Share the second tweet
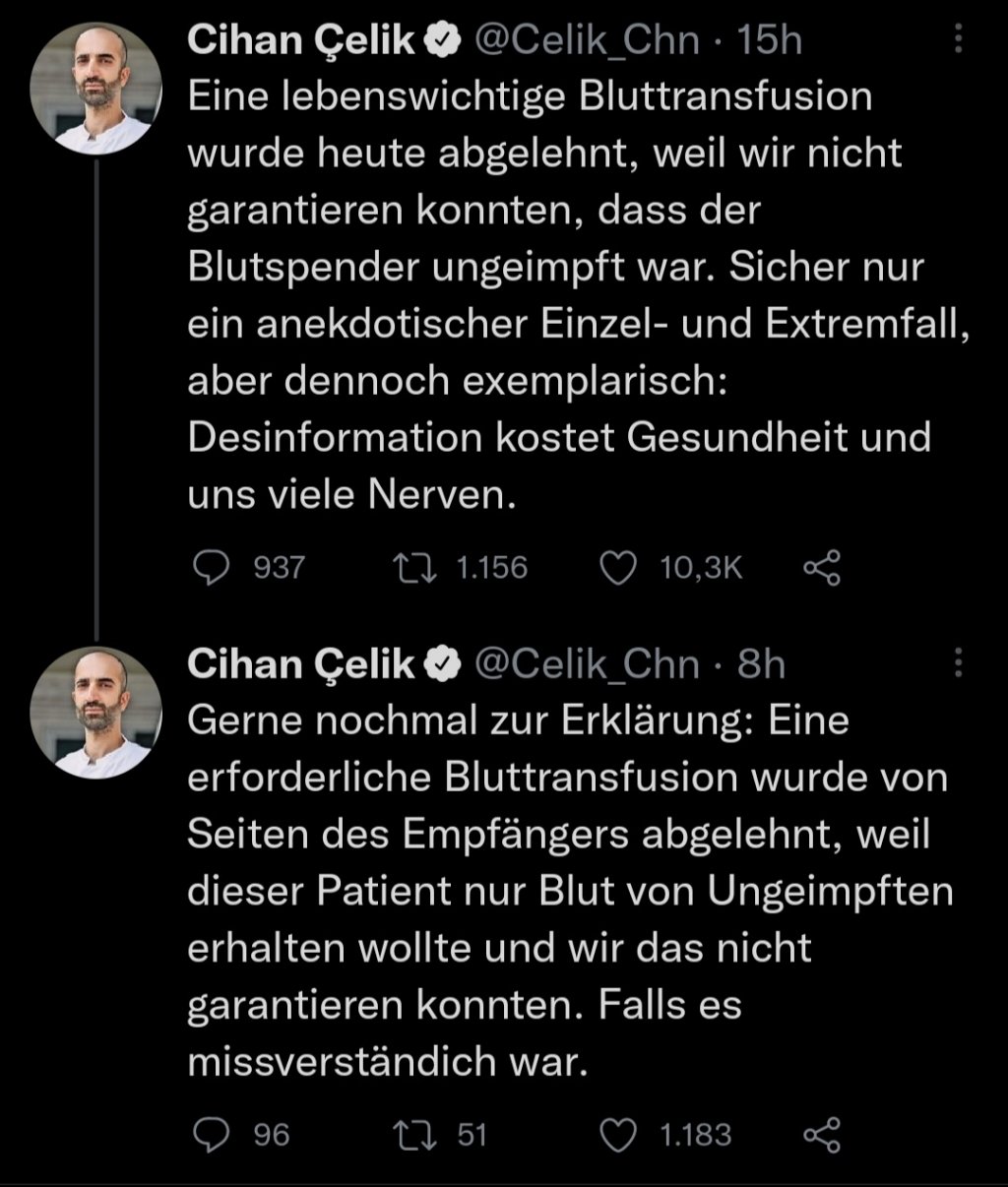1008x1187 pixels. click(x=822, y=1135)
